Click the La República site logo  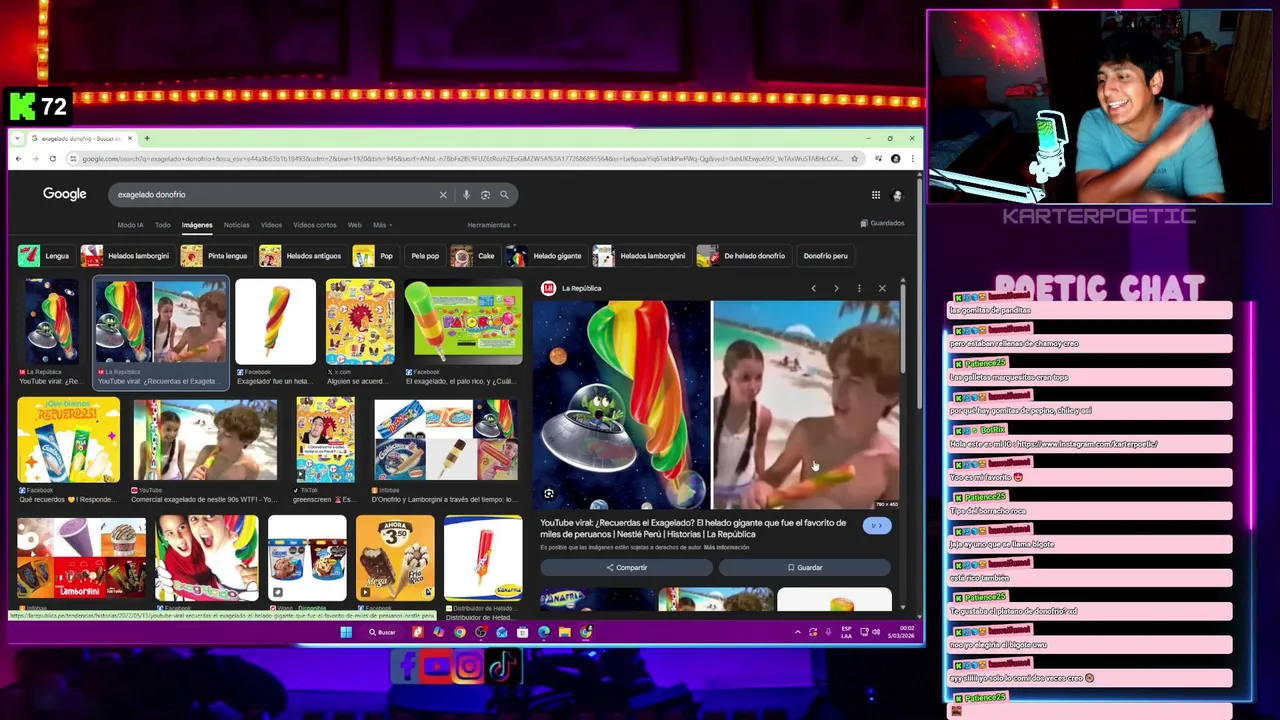(548, 288)
